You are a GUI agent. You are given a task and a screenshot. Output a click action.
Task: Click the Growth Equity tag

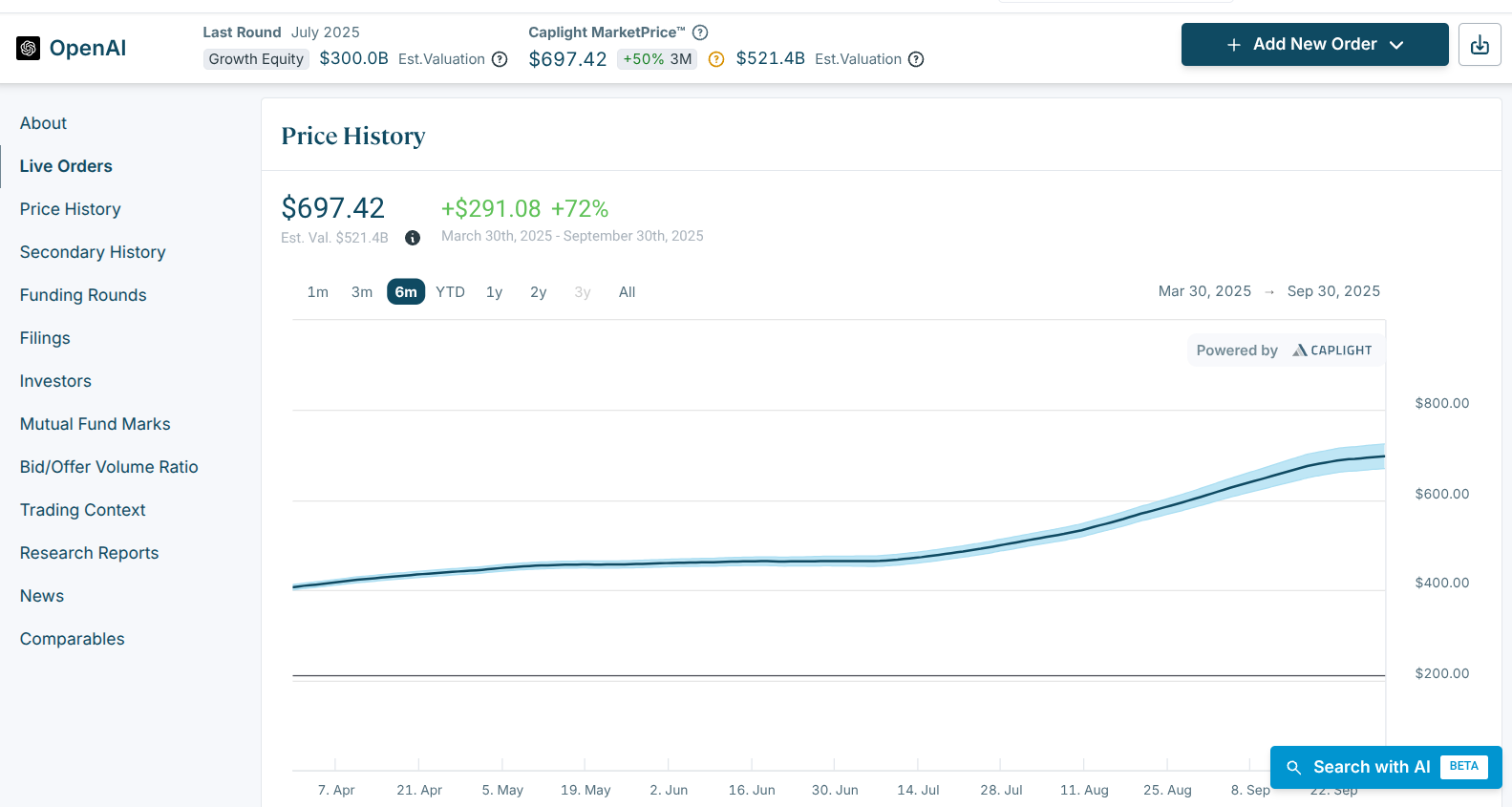256,59
